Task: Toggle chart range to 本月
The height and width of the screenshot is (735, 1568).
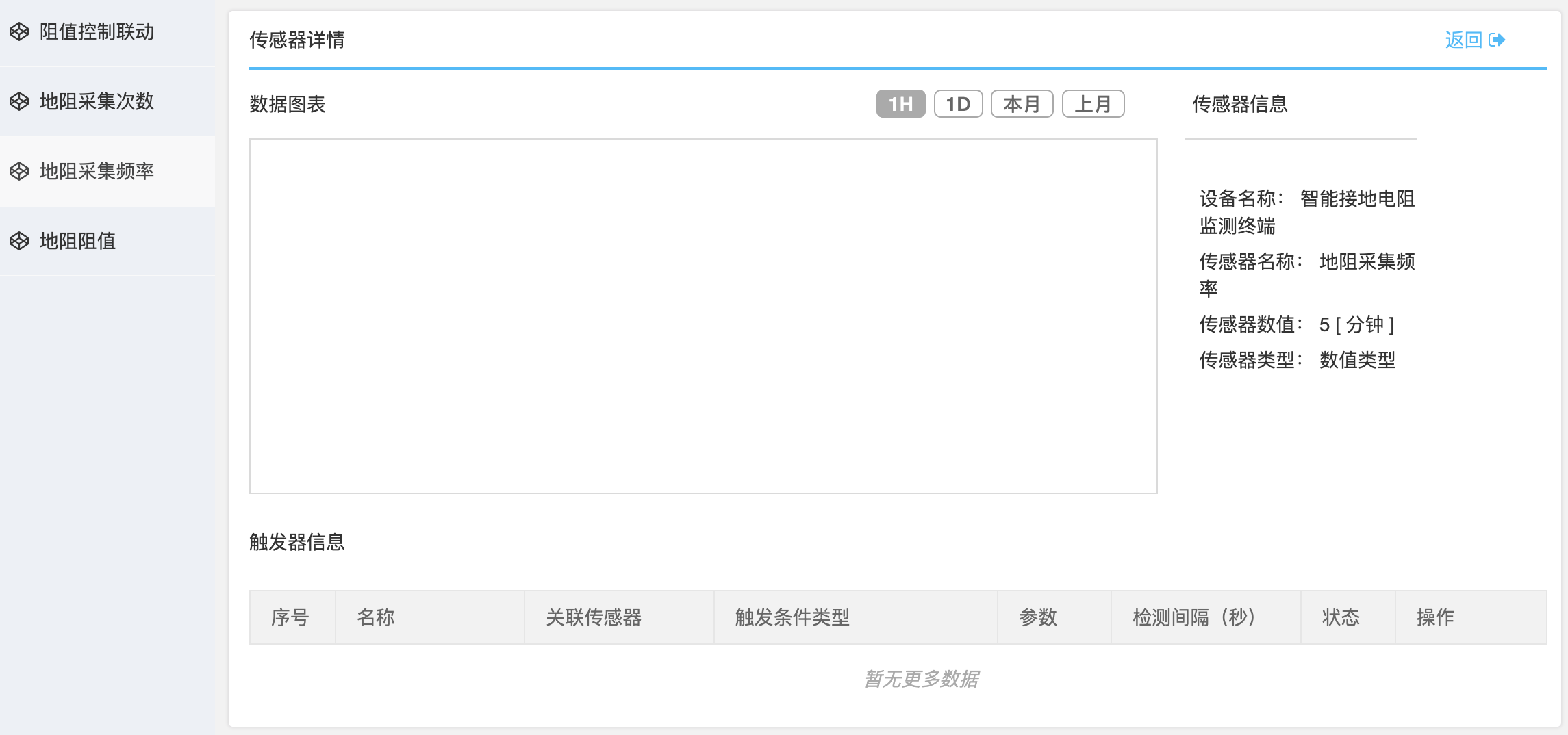Action: click(x=1022, y=103)
